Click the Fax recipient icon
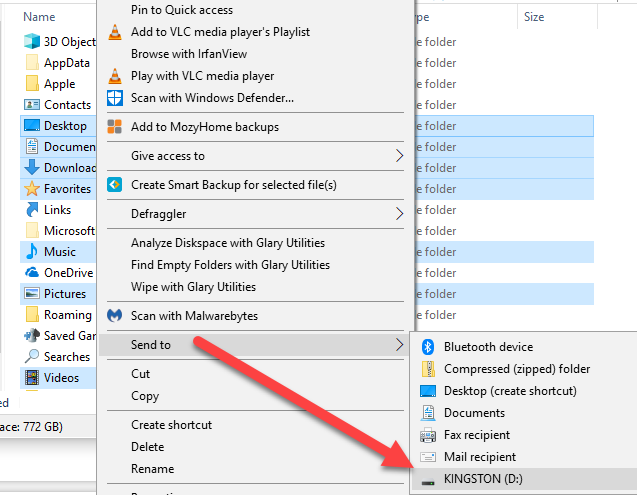The image size is (637, 495). 429,435
